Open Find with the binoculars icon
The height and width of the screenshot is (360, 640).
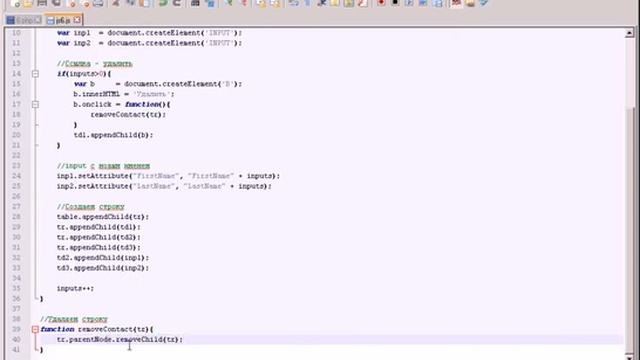tap(195, 3)
